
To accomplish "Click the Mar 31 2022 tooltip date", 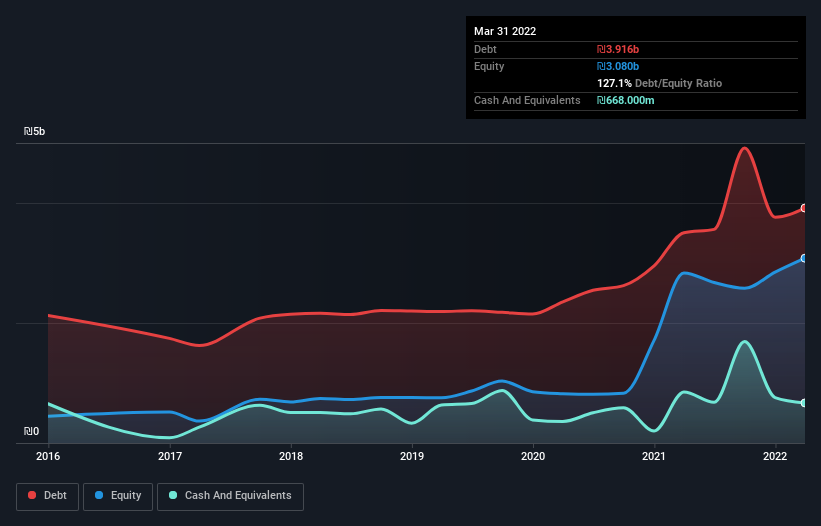I will coord(505,31).
